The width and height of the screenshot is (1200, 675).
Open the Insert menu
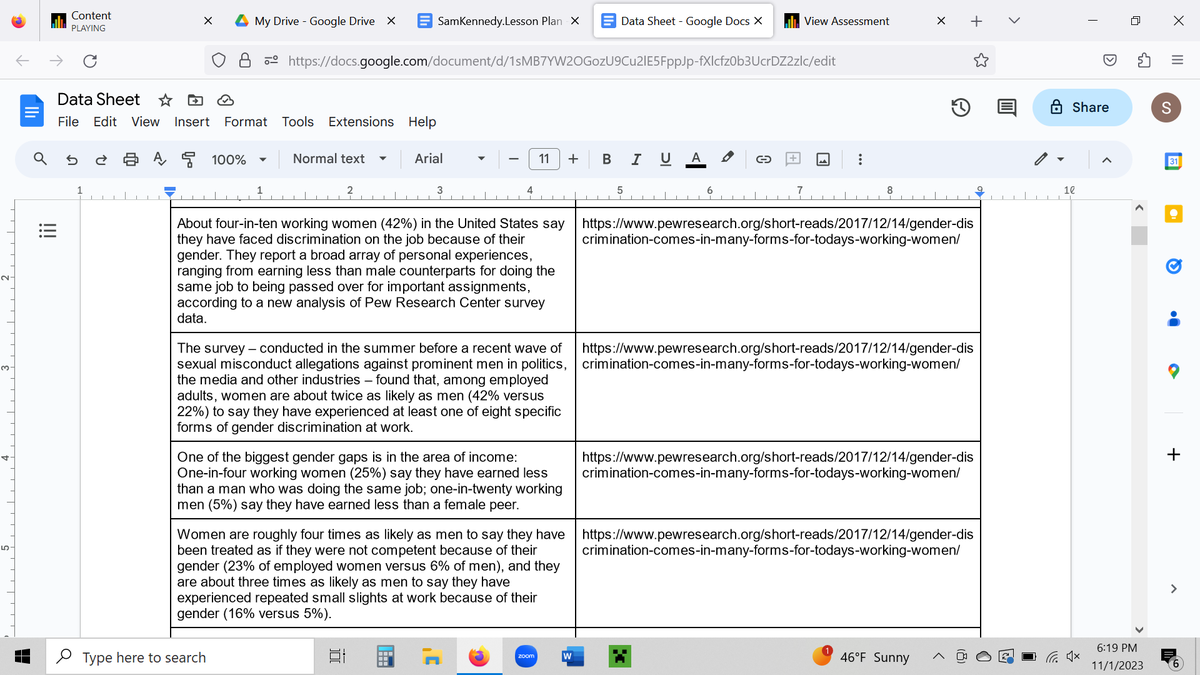192,121
